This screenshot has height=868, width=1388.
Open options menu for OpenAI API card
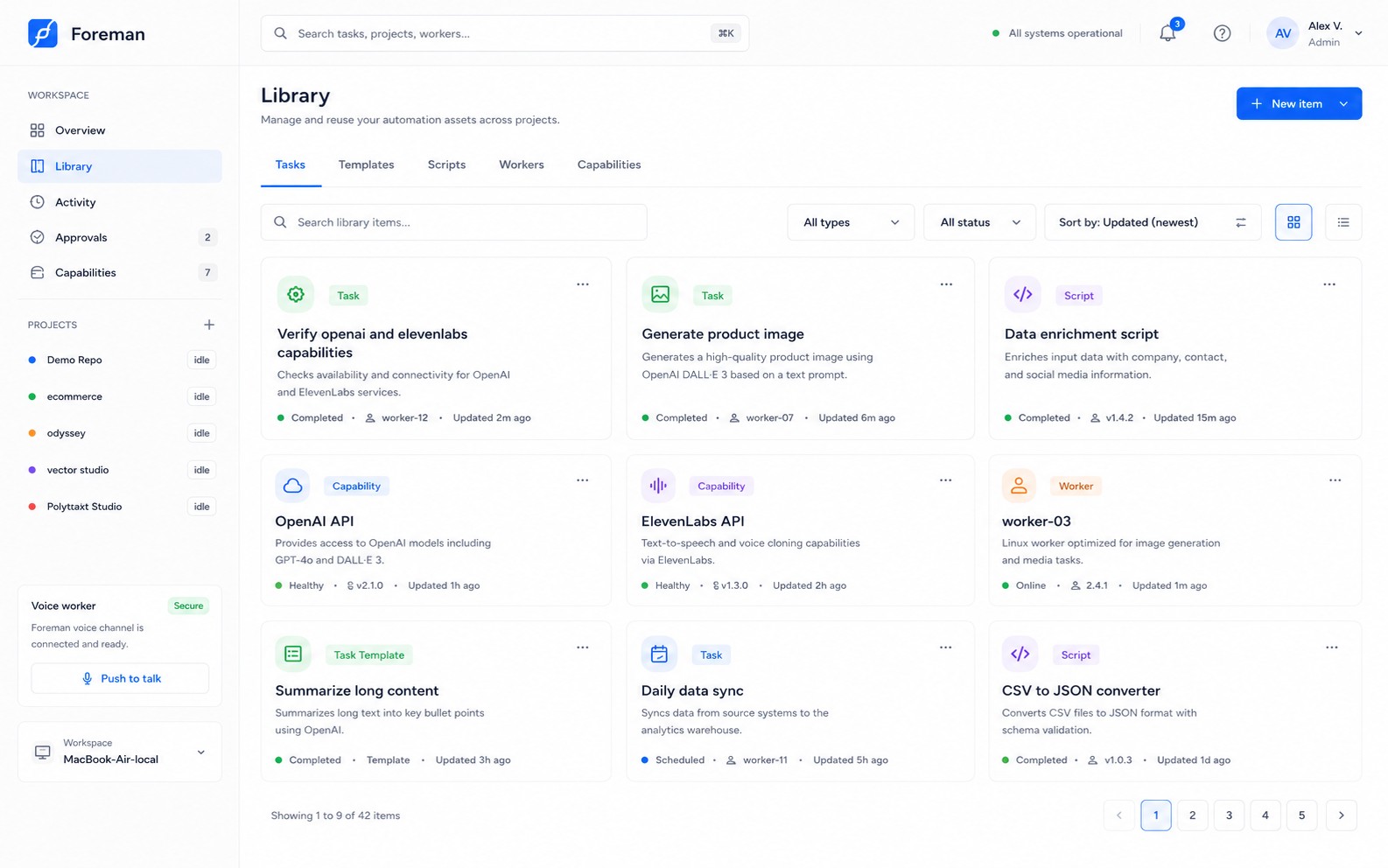pyautogui.click(x=583, y=480)
